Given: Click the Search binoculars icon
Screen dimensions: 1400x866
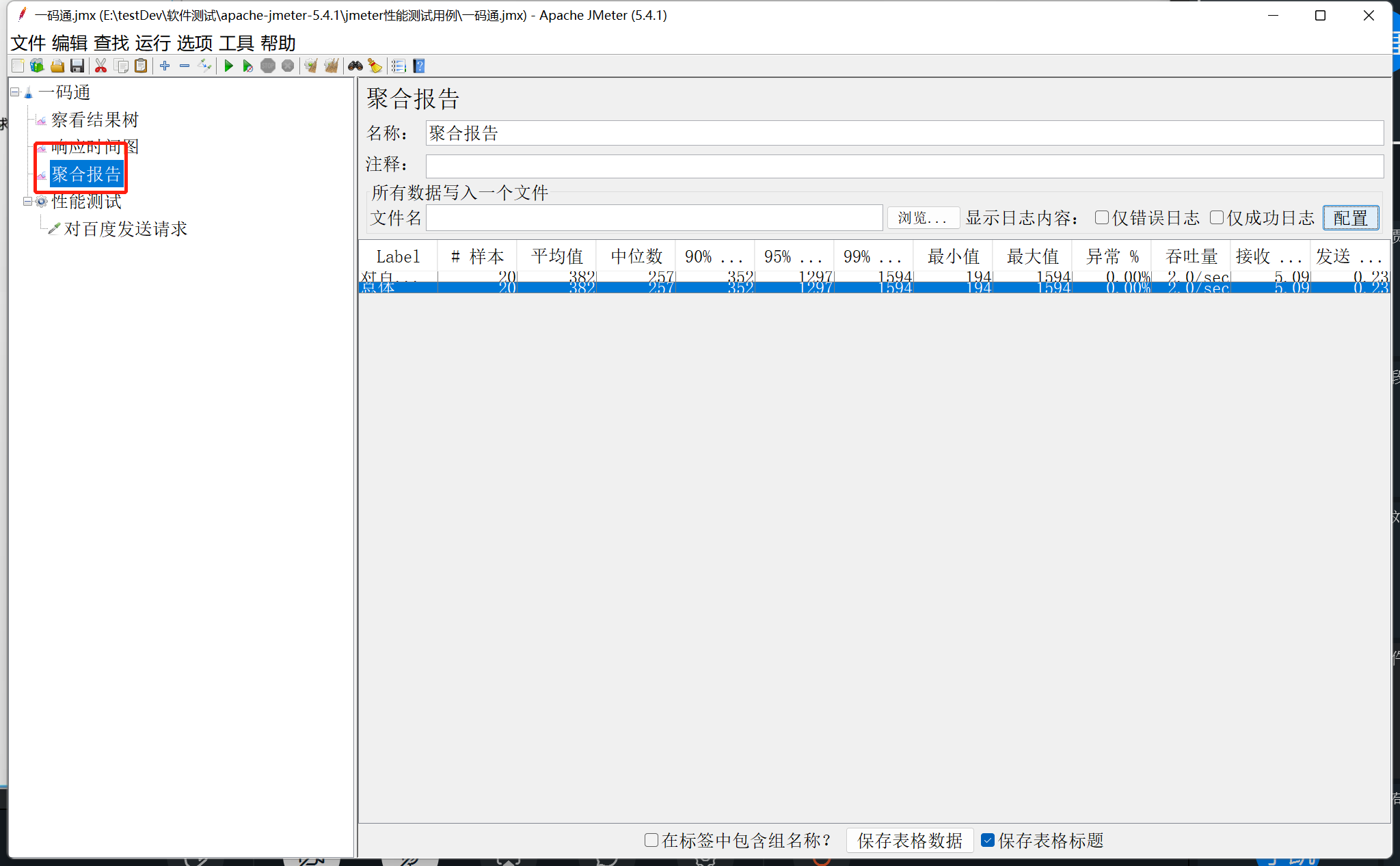Looking at the screenshot, I should [355, 66].
